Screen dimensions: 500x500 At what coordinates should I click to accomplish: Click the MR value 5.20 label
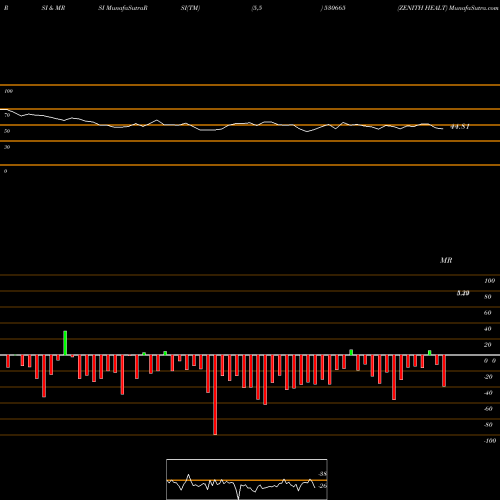click(463, 293)
